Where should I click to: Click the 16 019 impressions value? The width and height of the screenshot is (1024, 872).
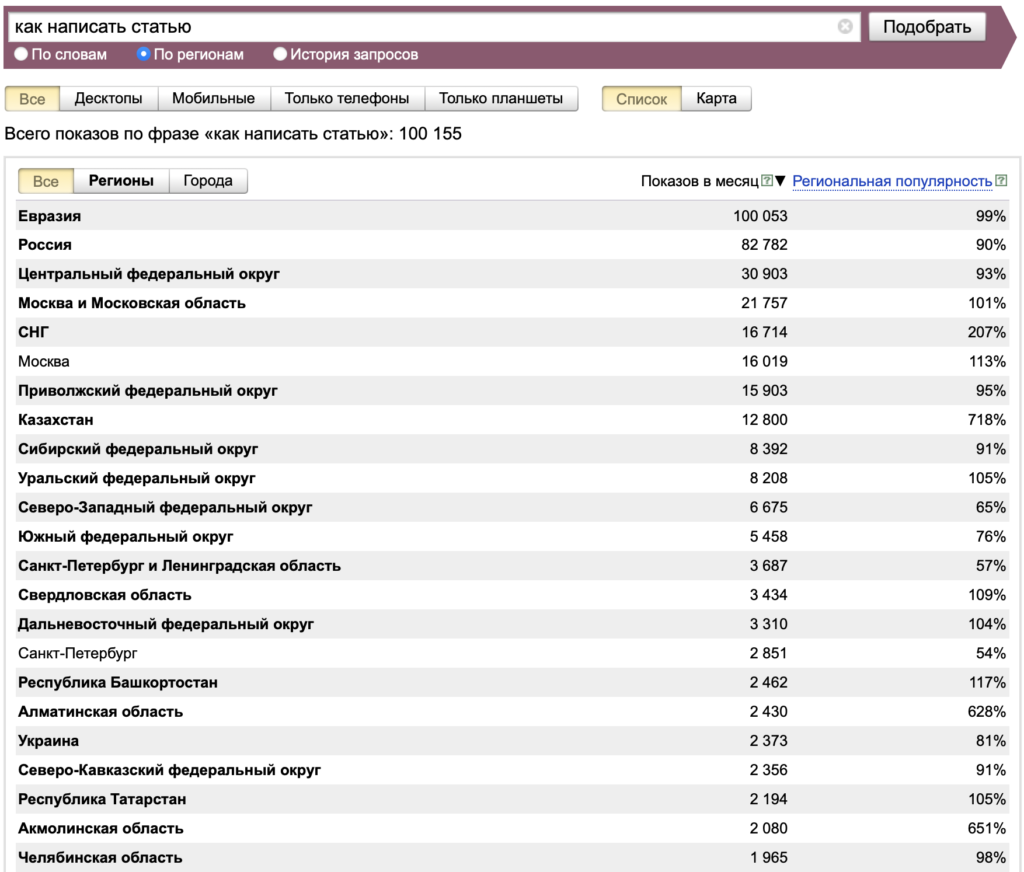pos(764,361)
